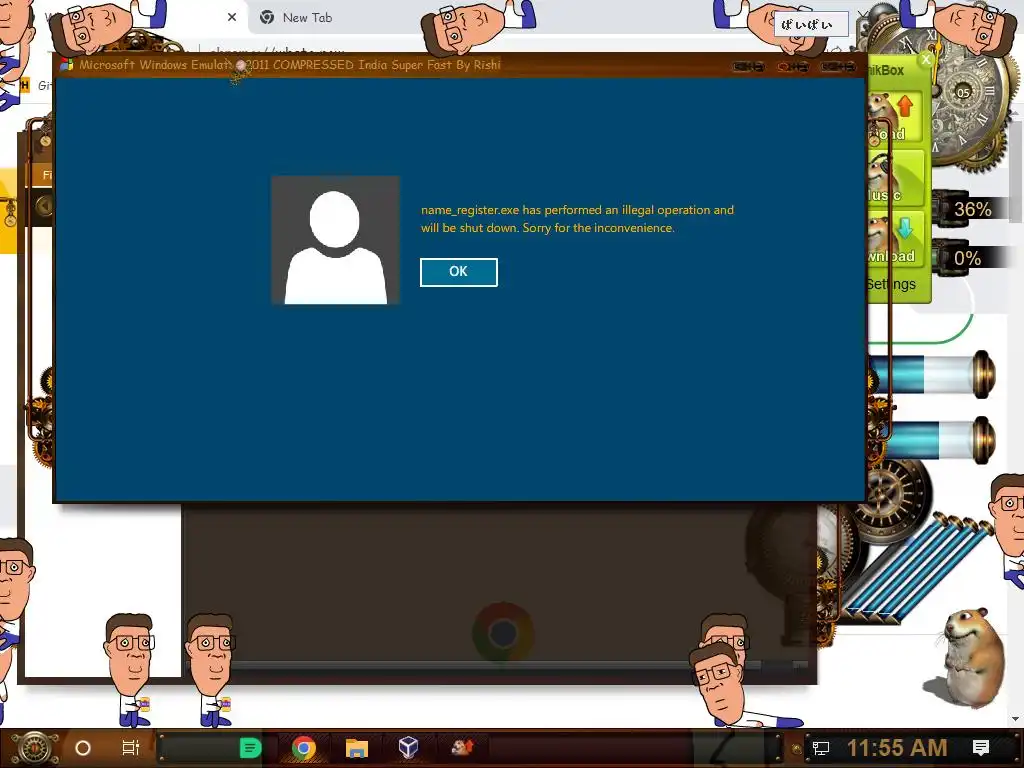1024x768 pixels.
Task: Click the upper blue glass tube slider
Action: pyautogui.click(x=932, y=374)
